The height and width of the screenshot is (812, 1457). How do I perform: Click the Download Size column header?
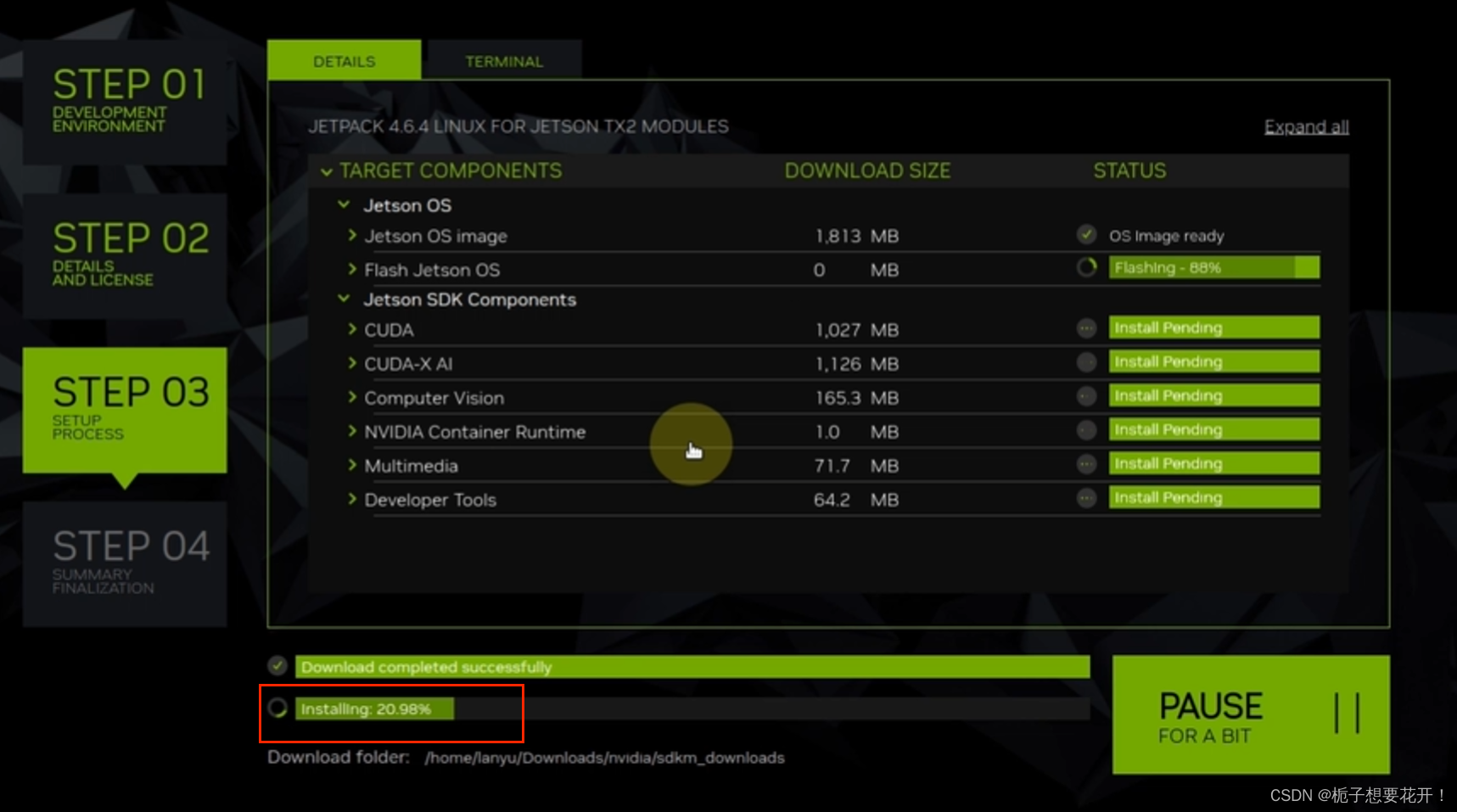[x=867, y=171]
